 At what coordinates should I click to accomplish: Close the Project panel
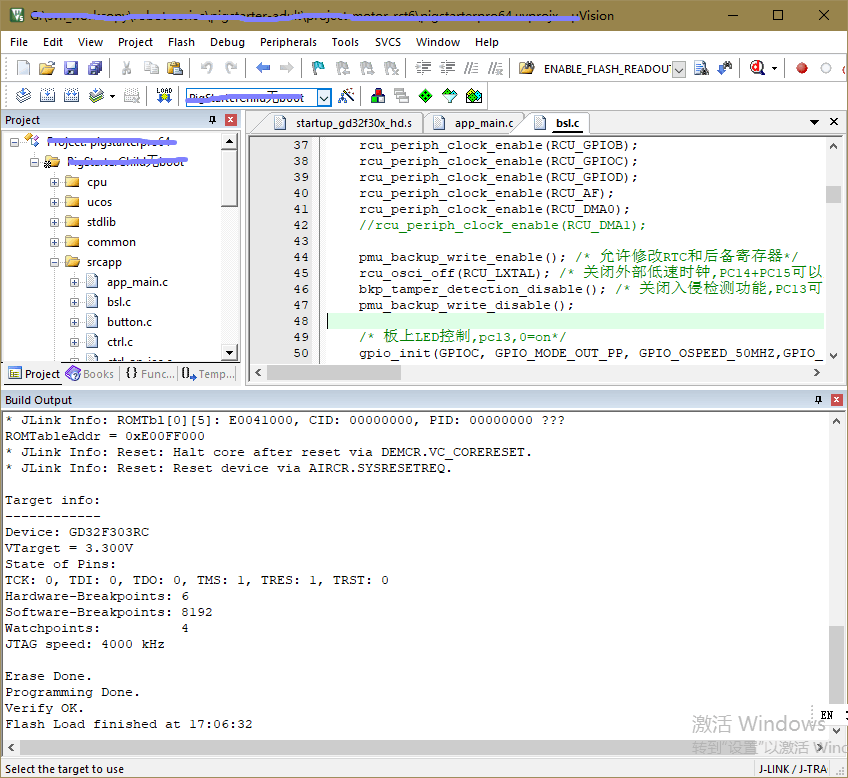tap(231, 120)
